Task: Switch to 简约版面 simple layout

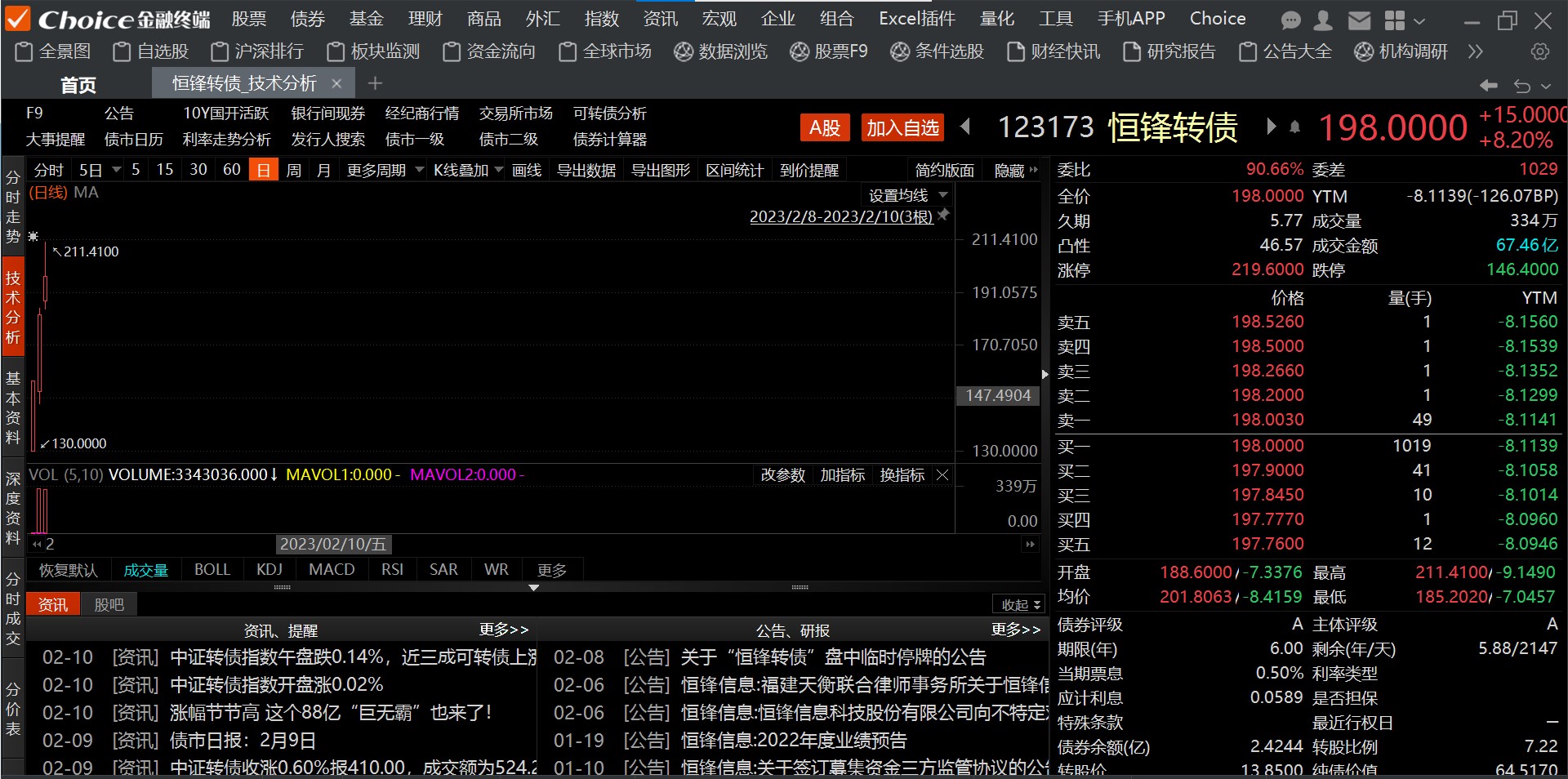Action: pyautogui.click(x=944, y=171)
